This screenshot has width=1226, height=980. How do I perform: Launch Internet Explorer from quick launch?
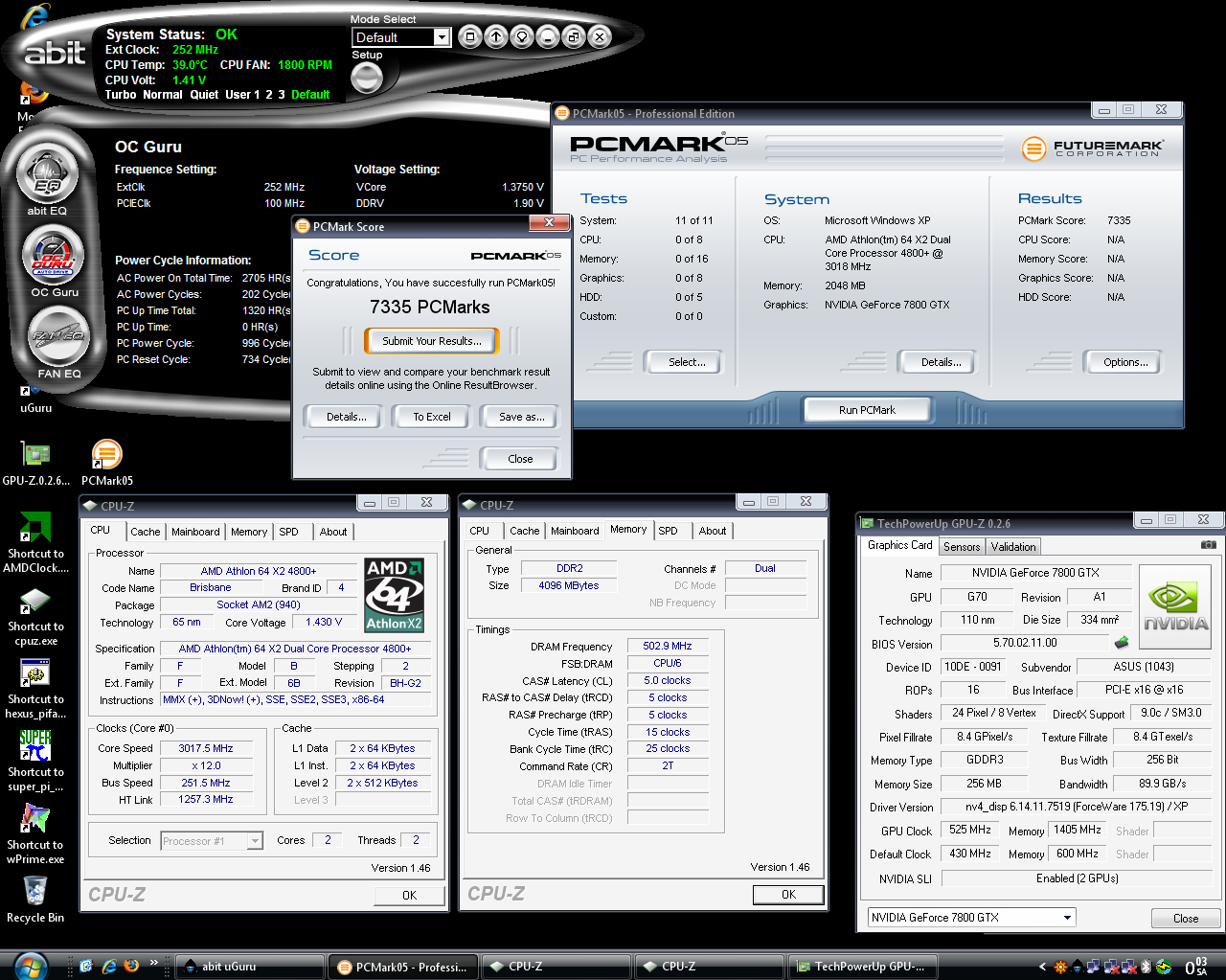[x=108, y=966]
